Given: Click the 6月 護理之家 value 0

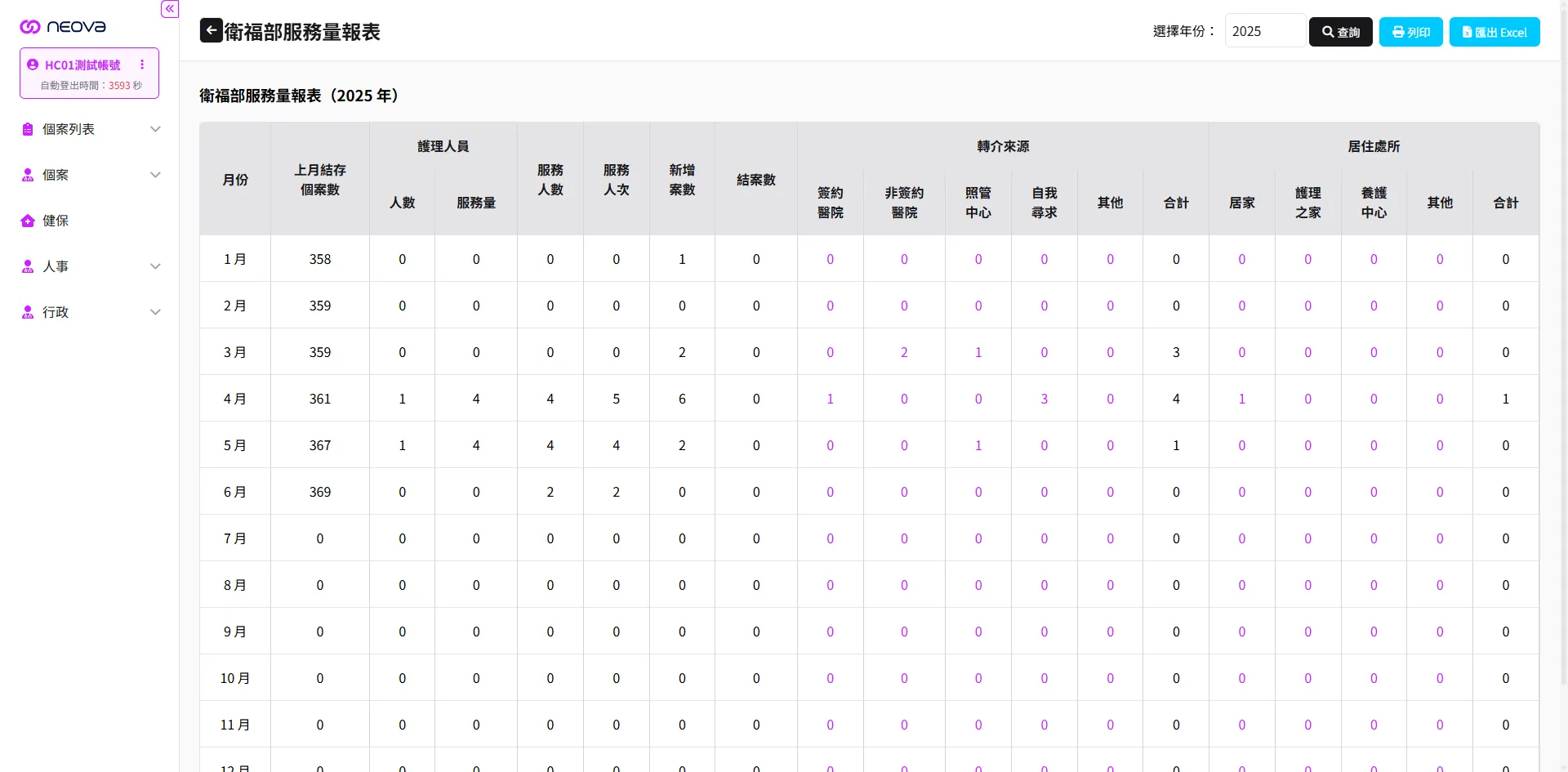Looking at the screenshot, I should (x=1308, y=492).
